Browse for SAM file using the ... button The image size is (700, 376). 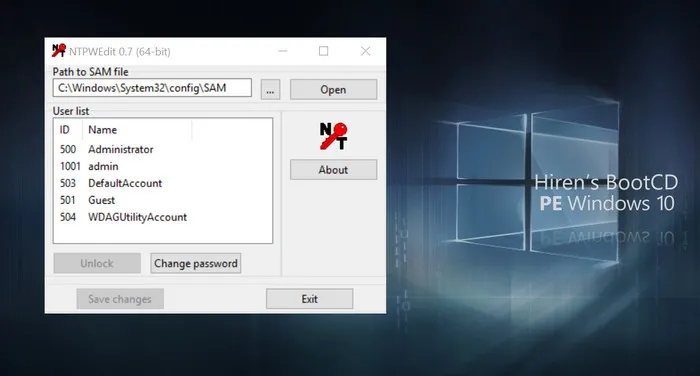point(271,90)
